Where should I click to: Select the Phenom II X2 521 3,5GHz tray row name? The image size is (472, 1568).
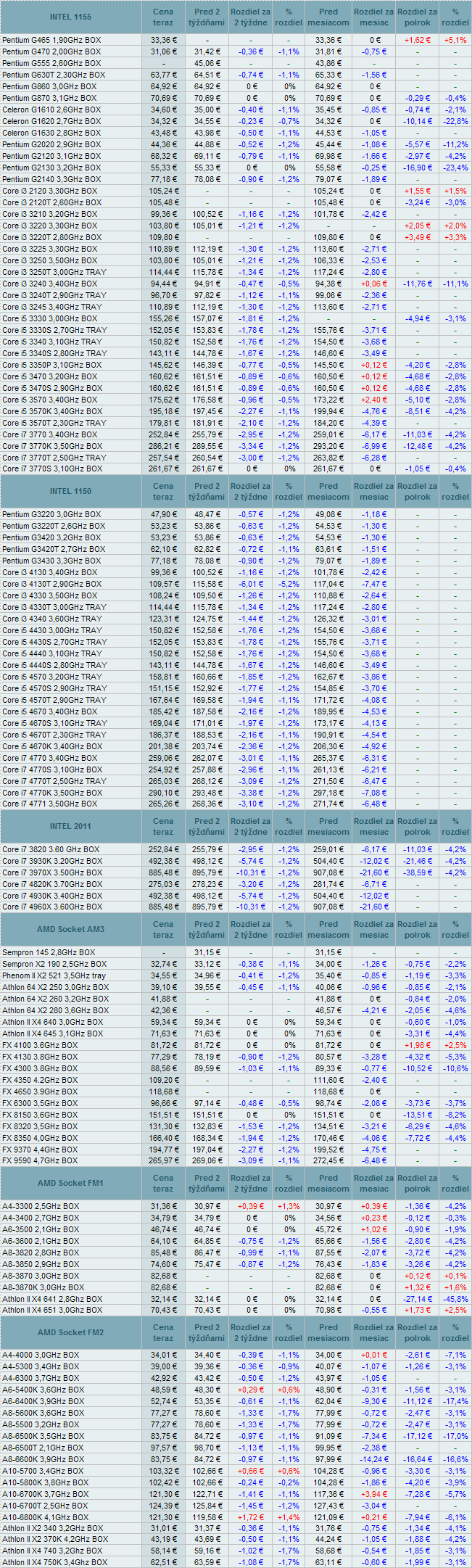(54, 975)
